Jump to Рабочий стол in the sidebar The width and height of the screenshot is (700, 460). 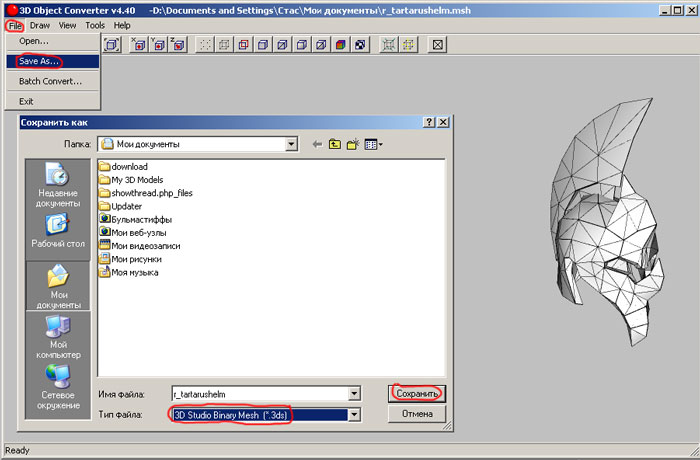57,230
